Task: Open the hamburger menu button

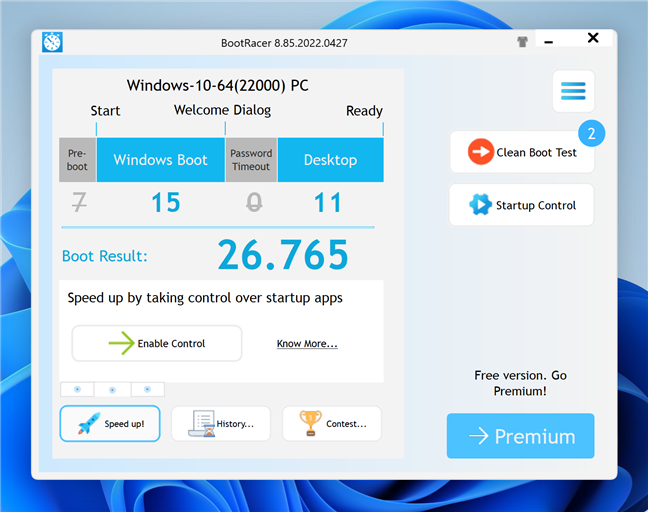Action: pos(573,91)
